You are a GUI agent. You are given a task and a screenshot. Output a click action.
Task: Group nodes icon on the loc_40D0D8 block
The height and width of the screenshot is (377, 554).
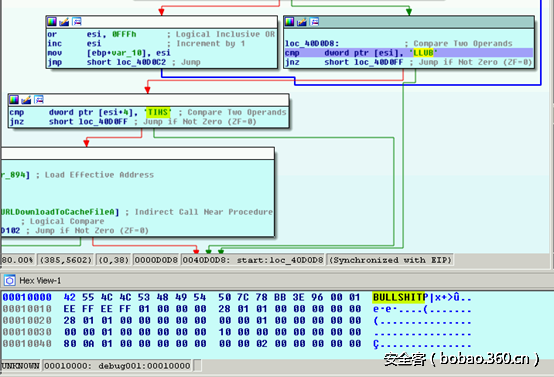[314, 22]
